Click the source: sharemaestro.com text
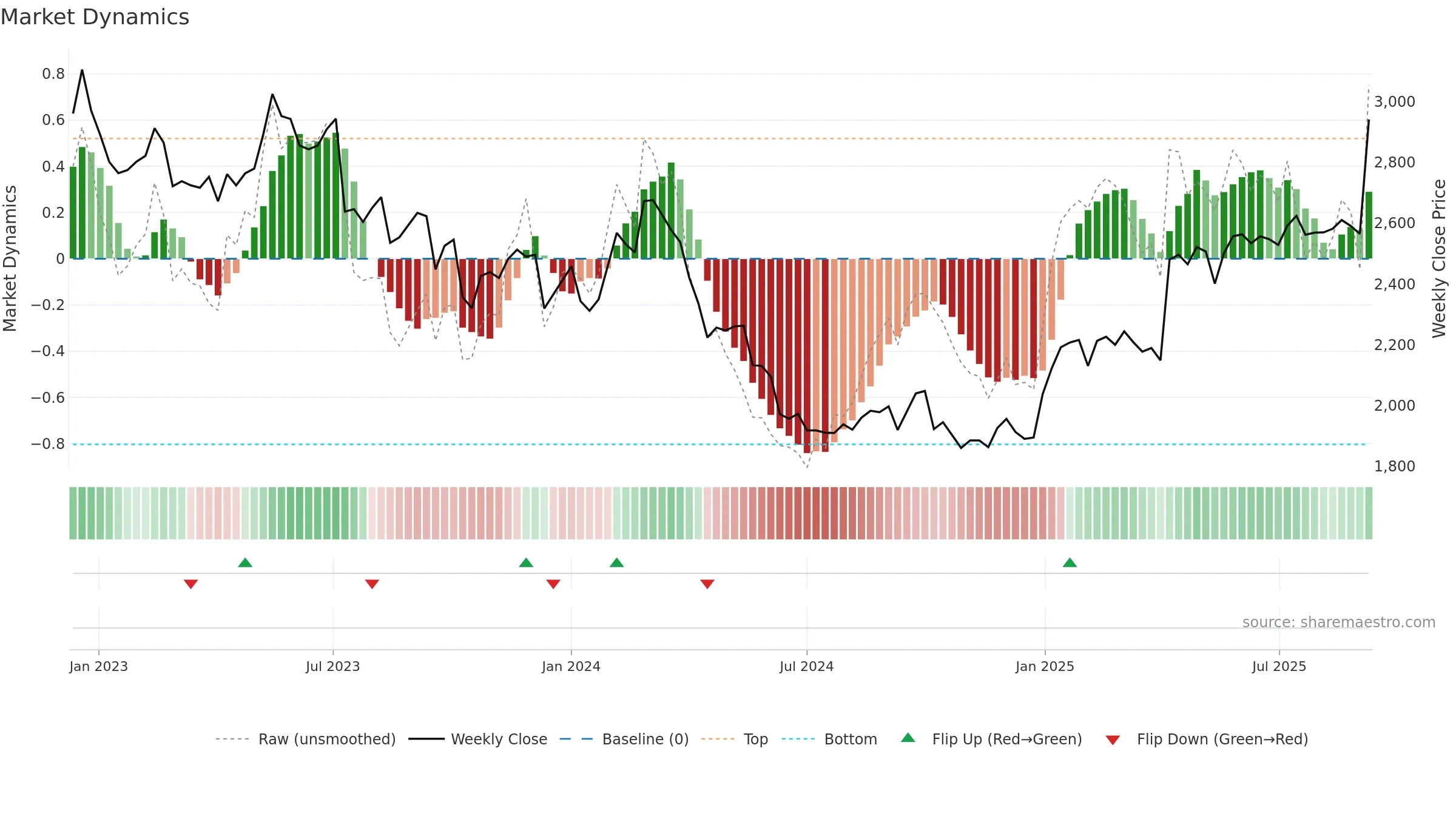The height and width of the screenshot is (819, 1456). [x=1339, y=622]
